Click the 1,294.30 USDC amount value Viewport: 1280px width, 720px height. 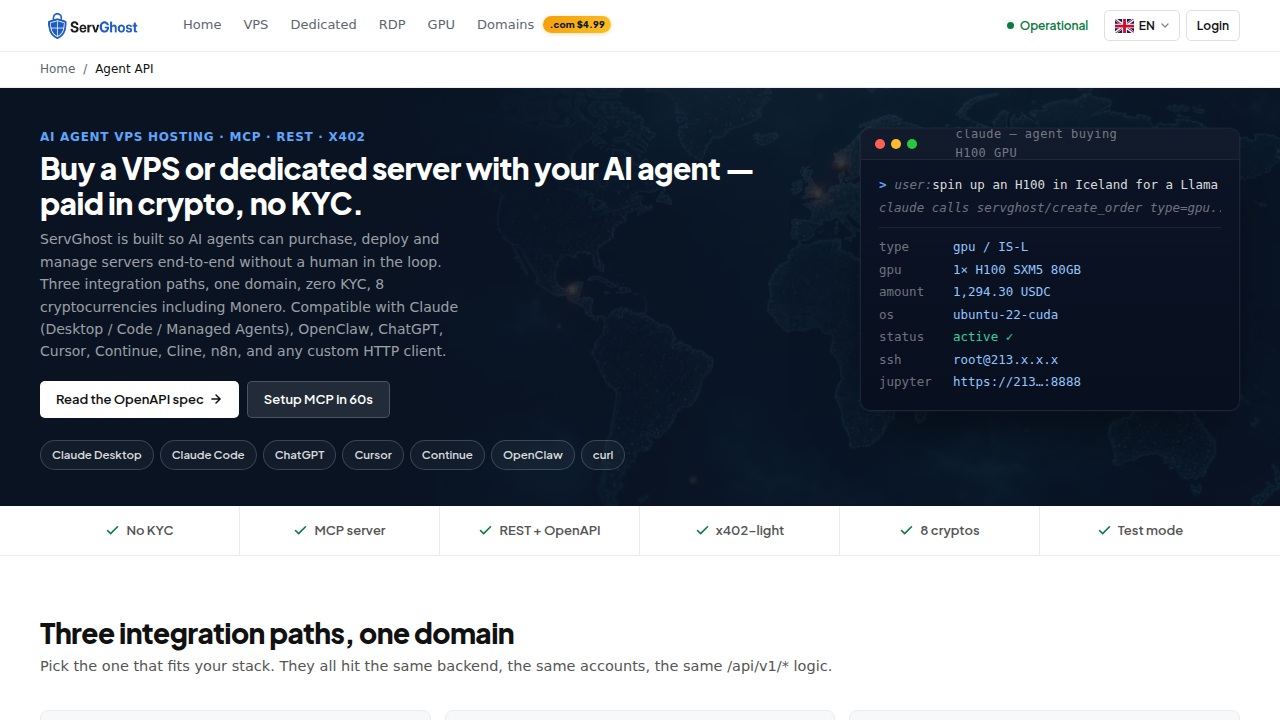[1002, 292]
